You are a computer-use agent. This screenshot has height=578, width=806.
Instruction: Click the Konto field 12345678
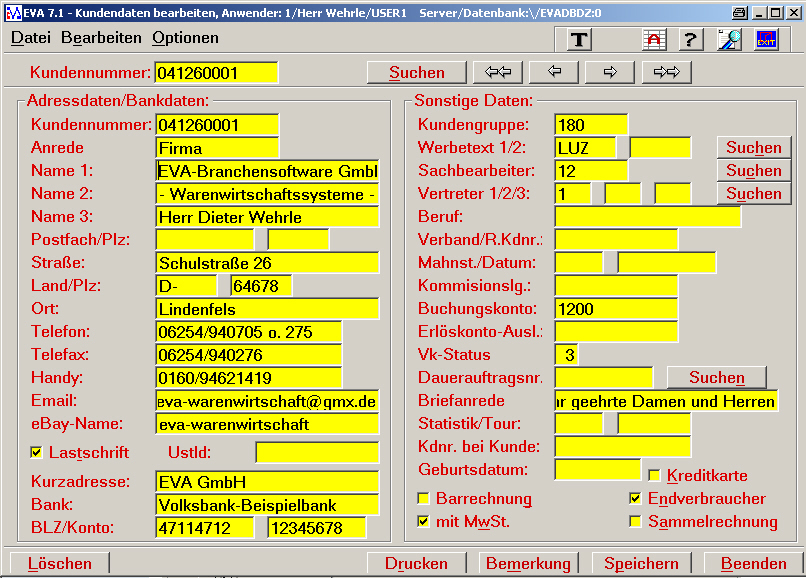pyautogui.click(x=317, y=528)
